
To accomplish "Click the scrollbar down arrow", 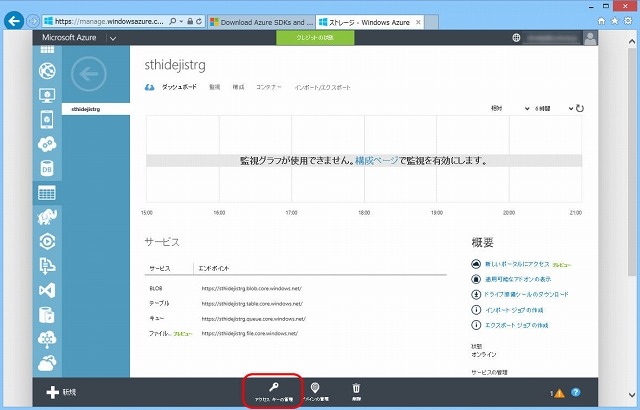I will coord(632,394).
